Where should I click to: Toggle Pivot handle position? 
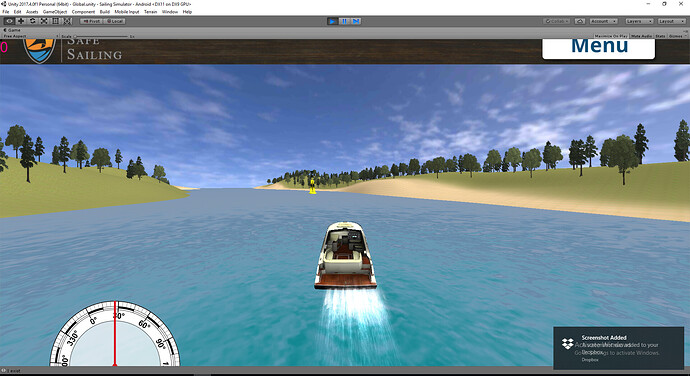[x=92, y=21]
